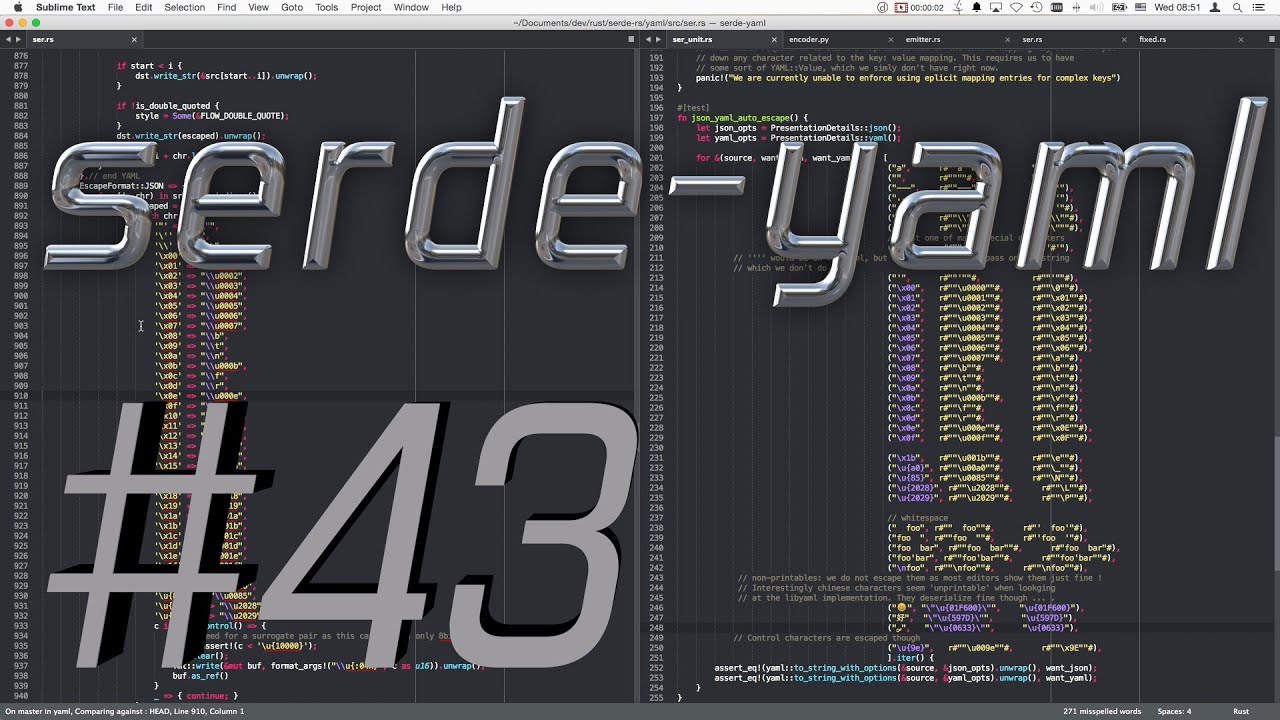Open the Project menu
Screen dimensions: 1280x720
tap(366, 7)
